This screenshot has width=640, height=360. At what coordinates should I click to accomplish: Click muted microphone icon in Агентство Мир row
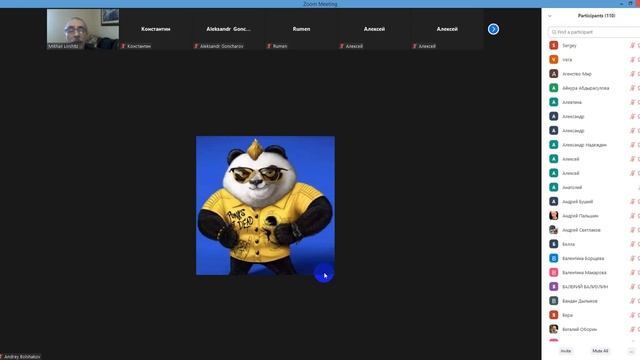[x=632, y=74]
